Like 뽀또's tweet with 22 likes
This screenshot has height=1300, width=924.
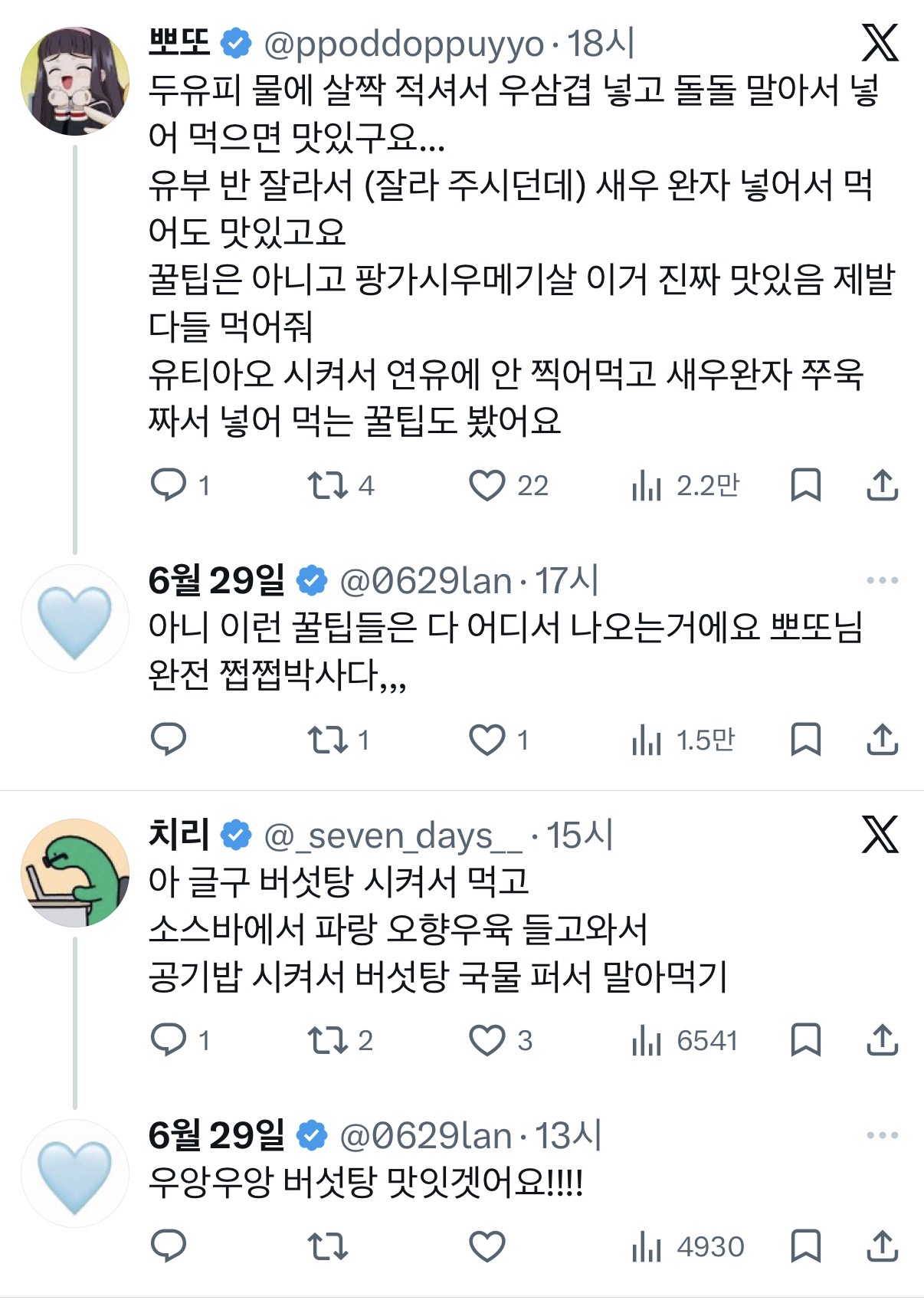(x=487, y=485)
